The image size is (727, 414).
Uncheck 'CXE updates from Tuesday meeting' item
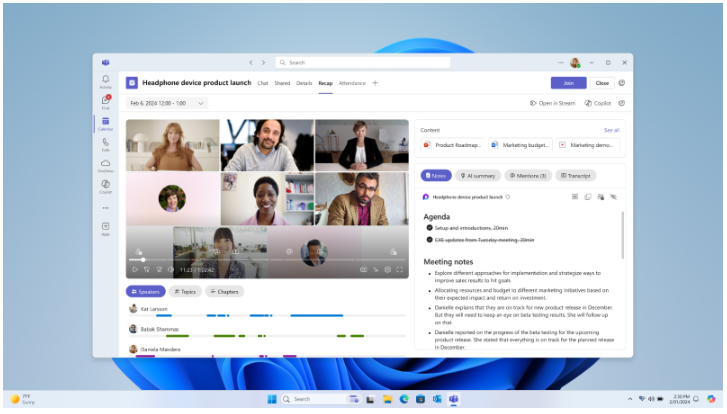click(x=429, y=240)
